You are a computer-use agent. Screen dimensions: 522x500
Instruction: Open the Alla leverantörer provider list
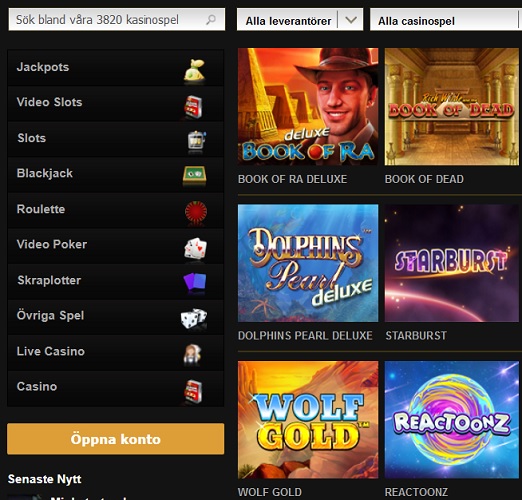[300, 21]
